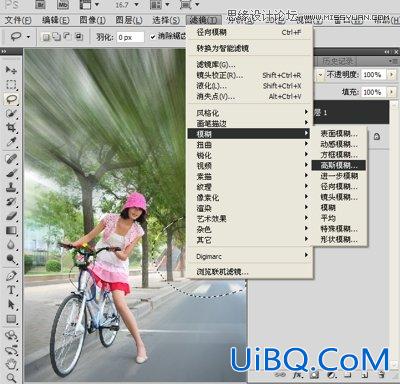Click the 动感模糊 submenu entry
Viewport: 400px width, 384px height.
tap(339, 144)
